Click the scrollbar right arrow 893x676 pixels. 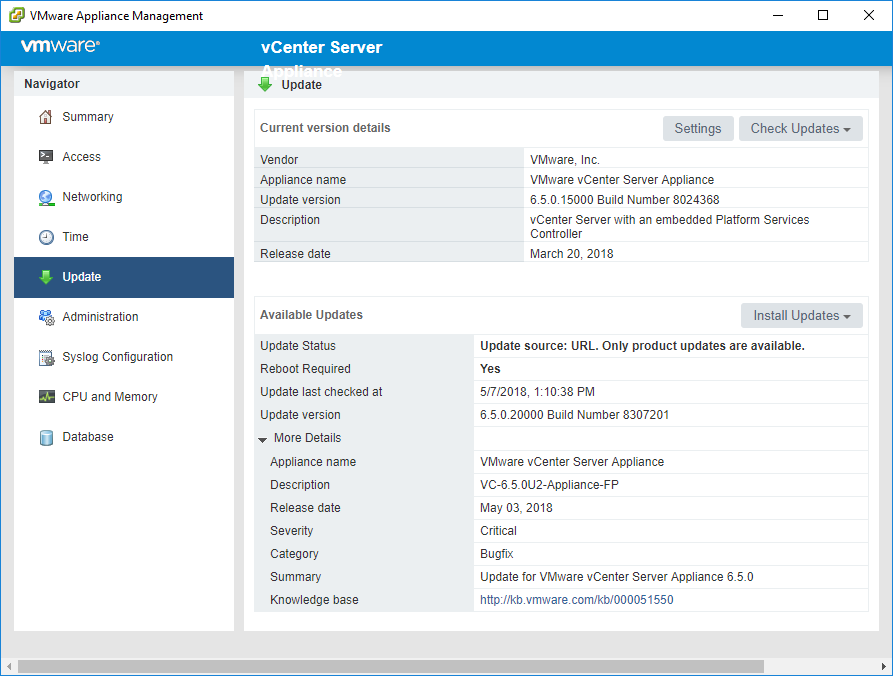[x=884, y=666]
